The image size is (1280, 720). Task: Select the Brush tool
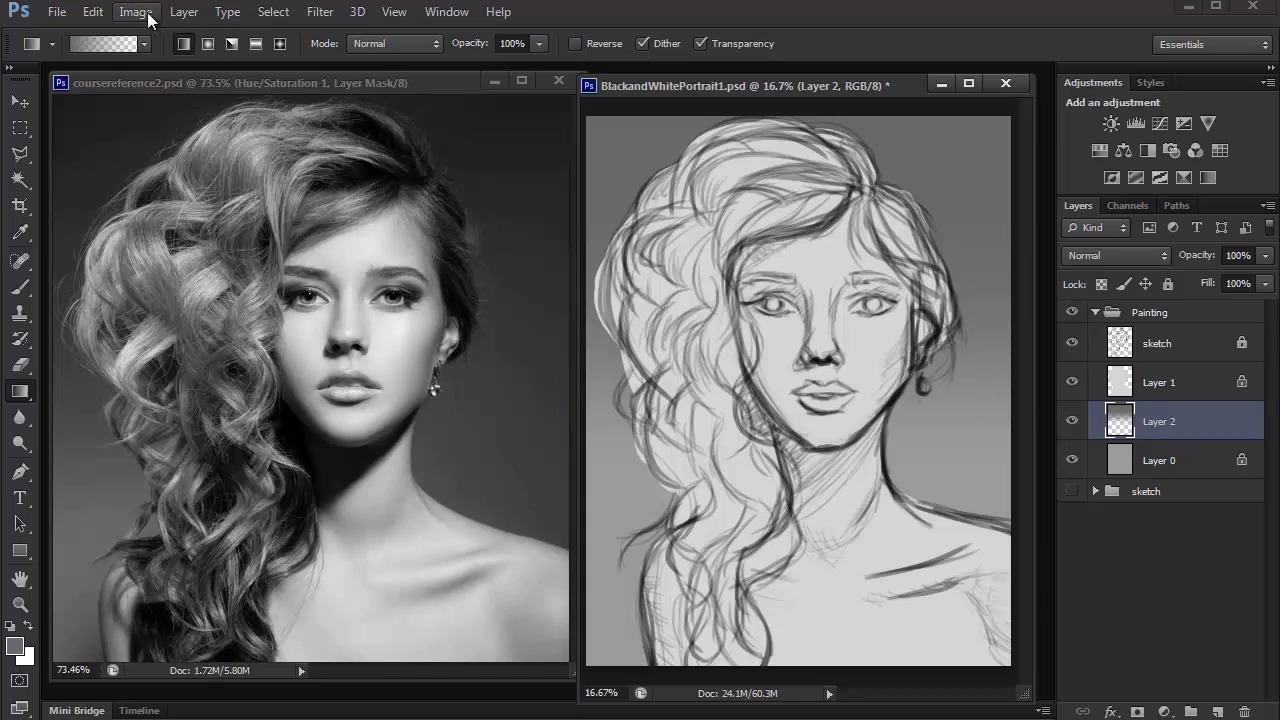coord(20,287)
